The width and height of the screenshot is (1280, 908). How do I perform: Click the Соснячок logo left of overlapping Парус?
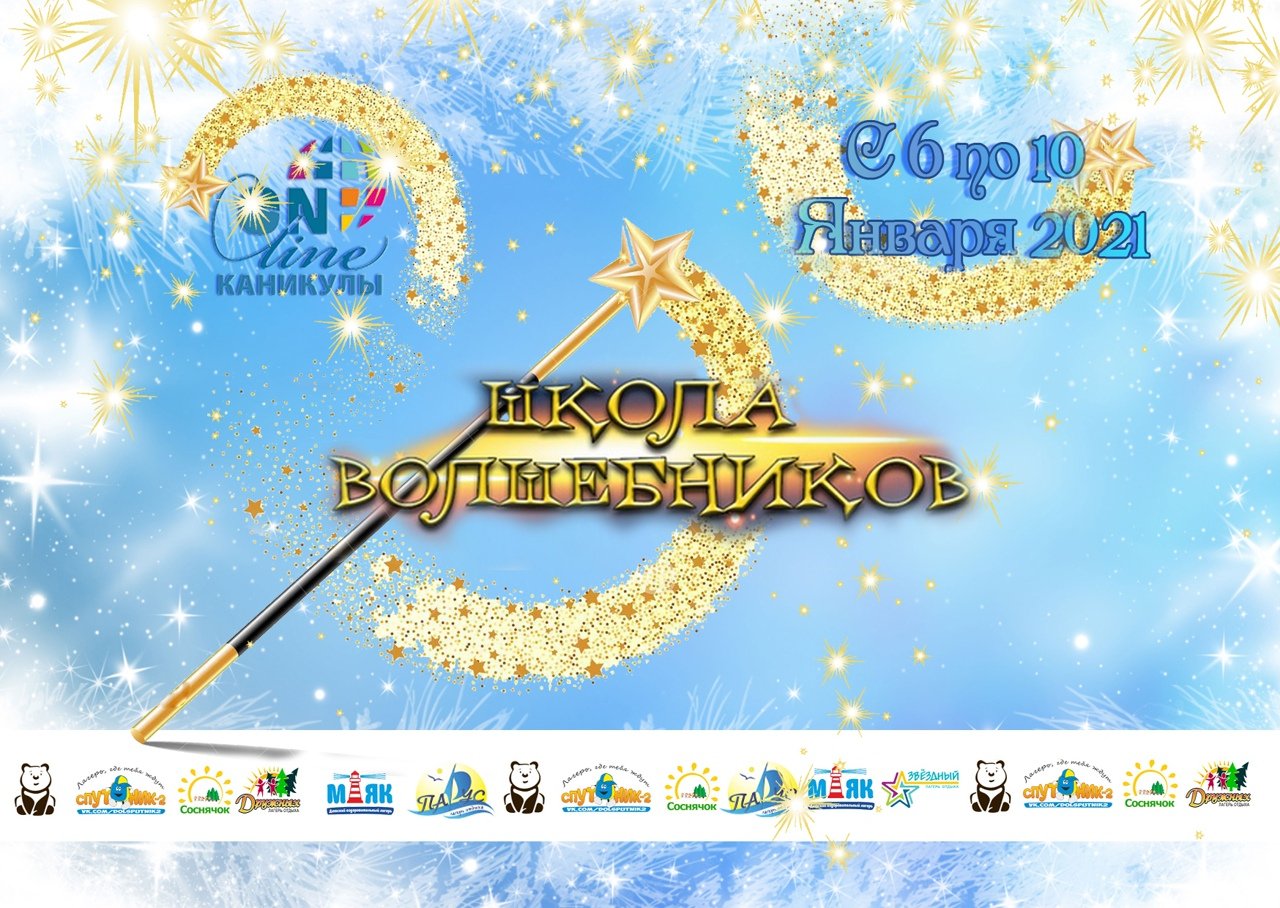[x=692, y=787]
